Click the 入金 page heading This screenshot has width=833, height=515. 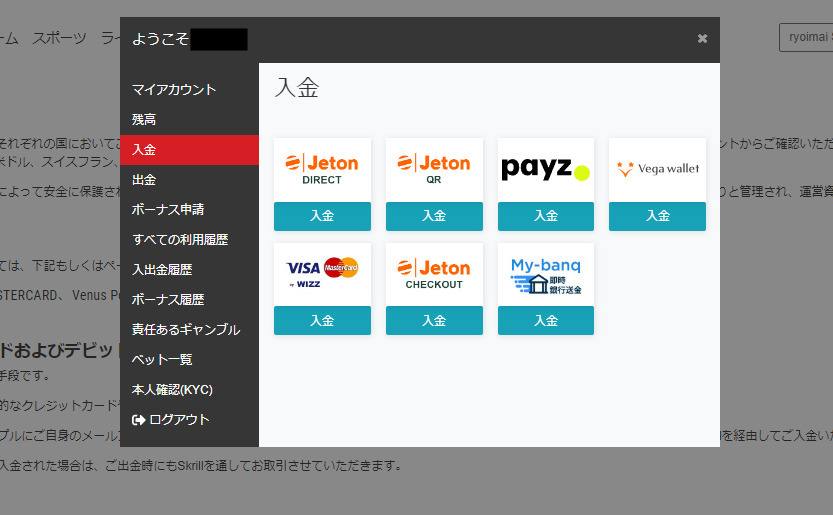point(296,88)
